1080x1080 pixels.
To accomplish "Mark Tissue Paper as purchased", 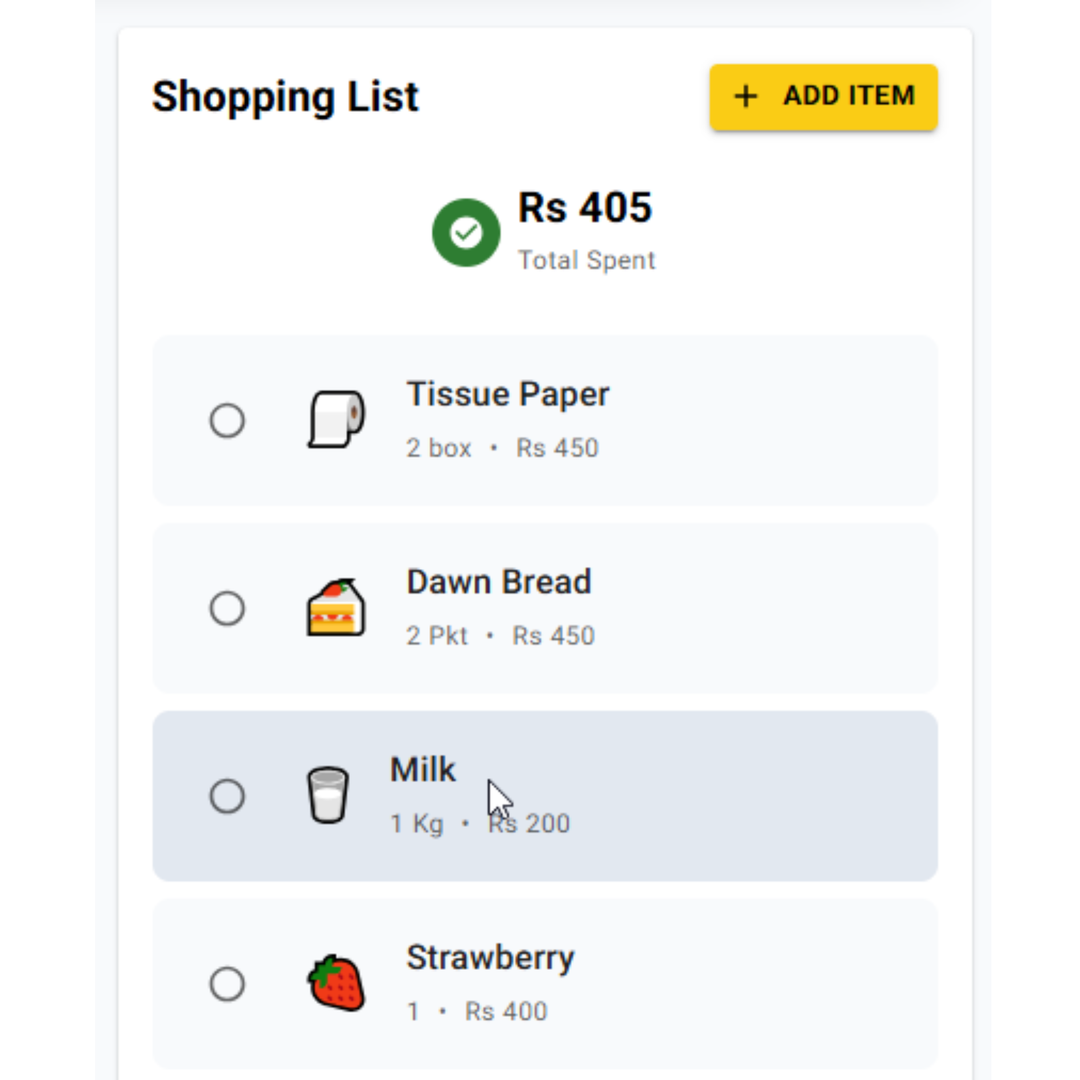I will pos(227,420).
